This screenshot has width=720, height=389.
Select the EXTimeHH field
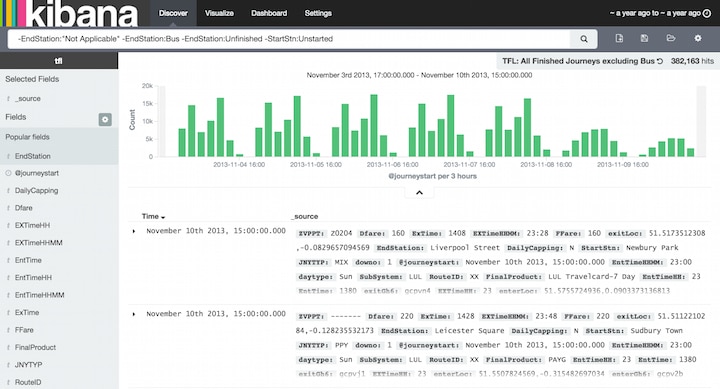(32, 226)
